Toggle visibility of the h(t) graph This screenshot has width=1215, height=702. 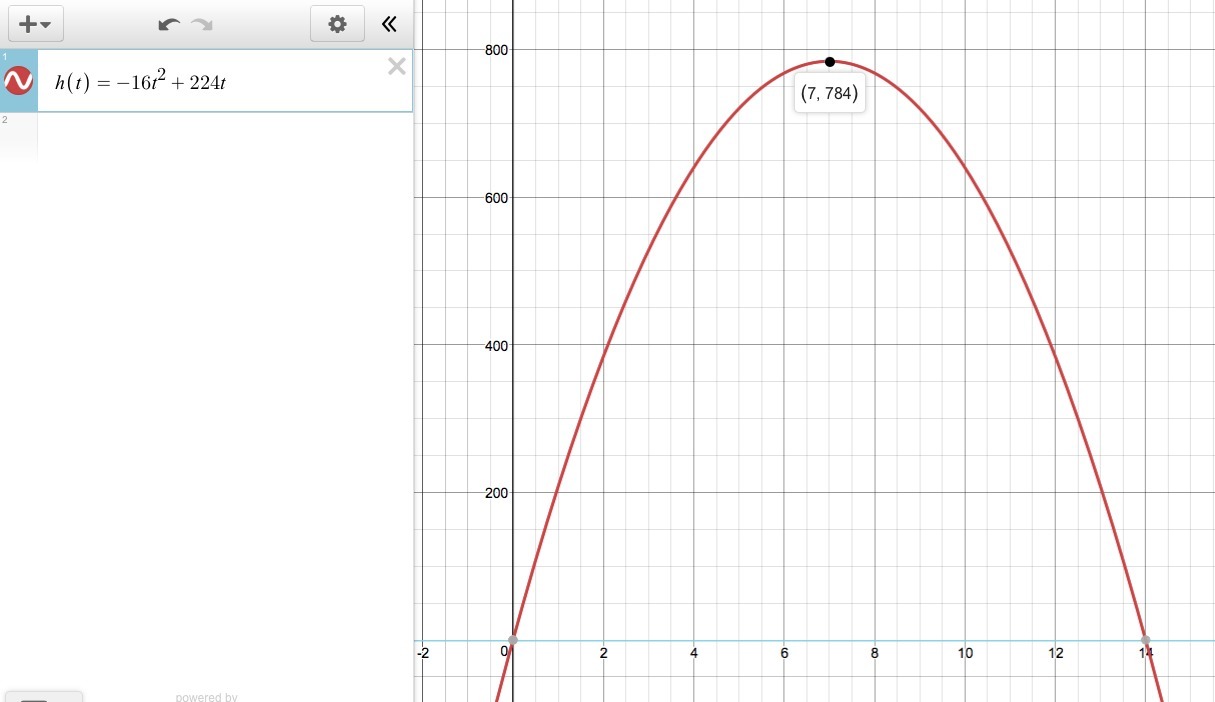[x=19, y=80]
